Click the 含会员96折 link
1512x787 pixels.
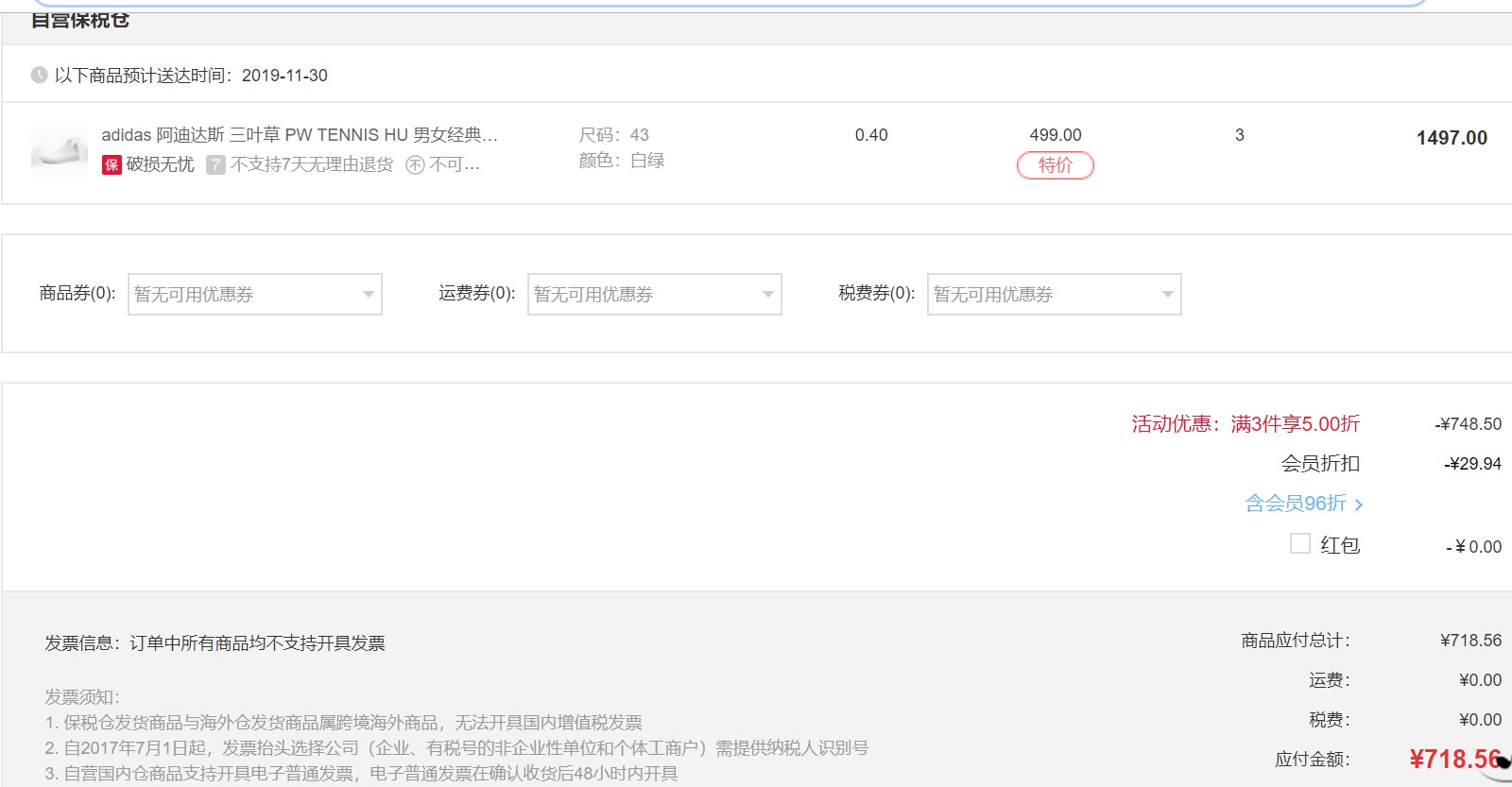[1296, 504]
